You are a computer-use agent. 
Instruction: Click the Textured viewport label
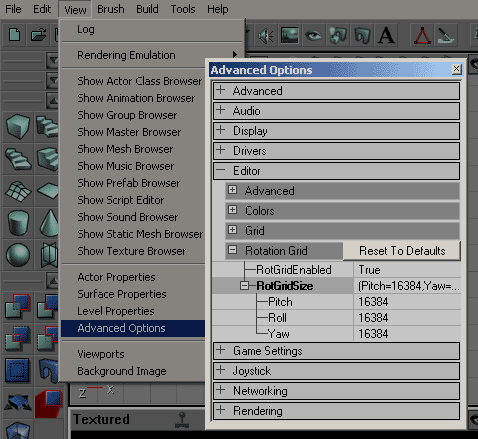coord(101,419)
